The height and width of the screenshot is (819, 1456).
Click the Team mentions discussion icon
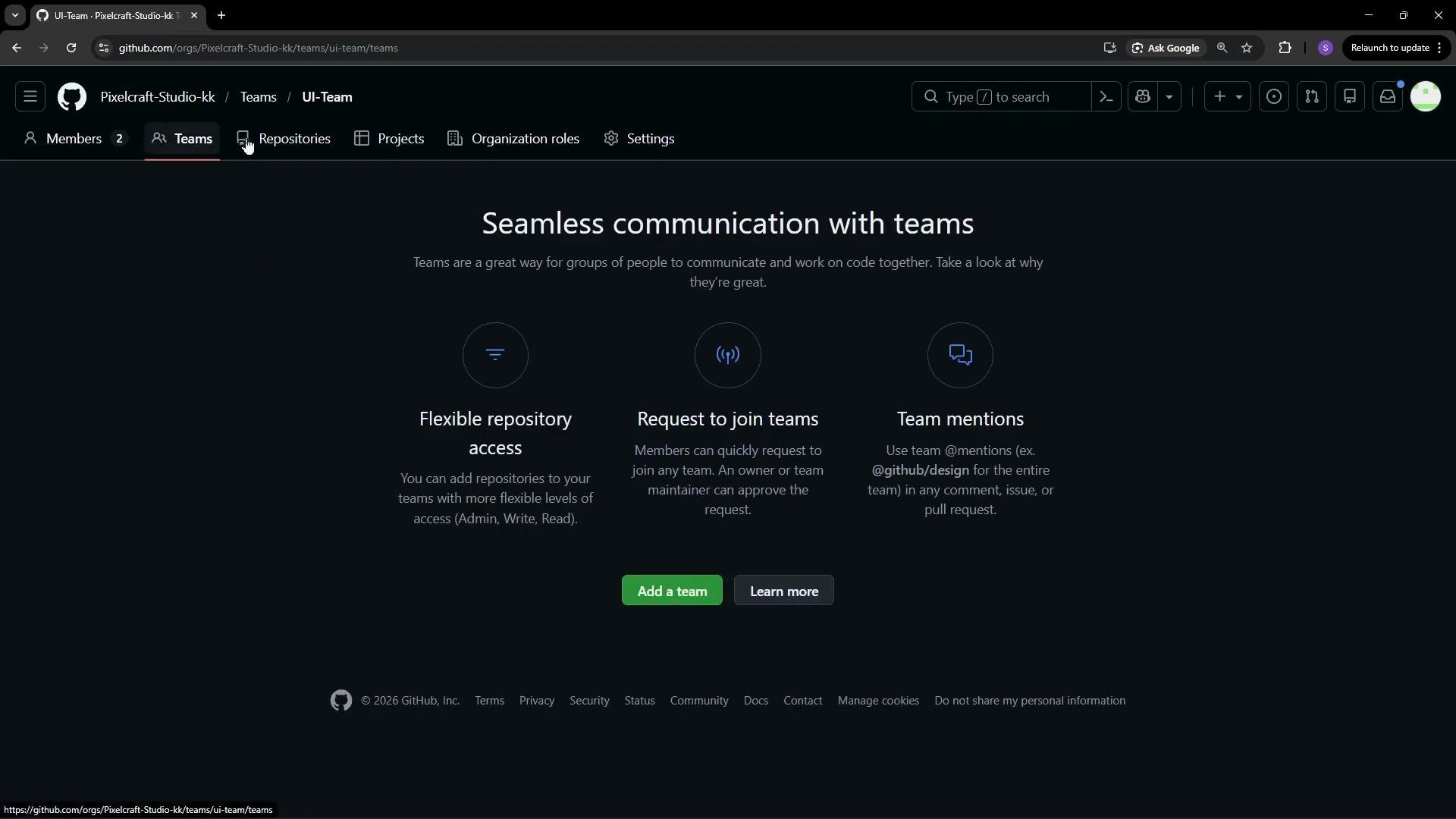tap(960, 355)
